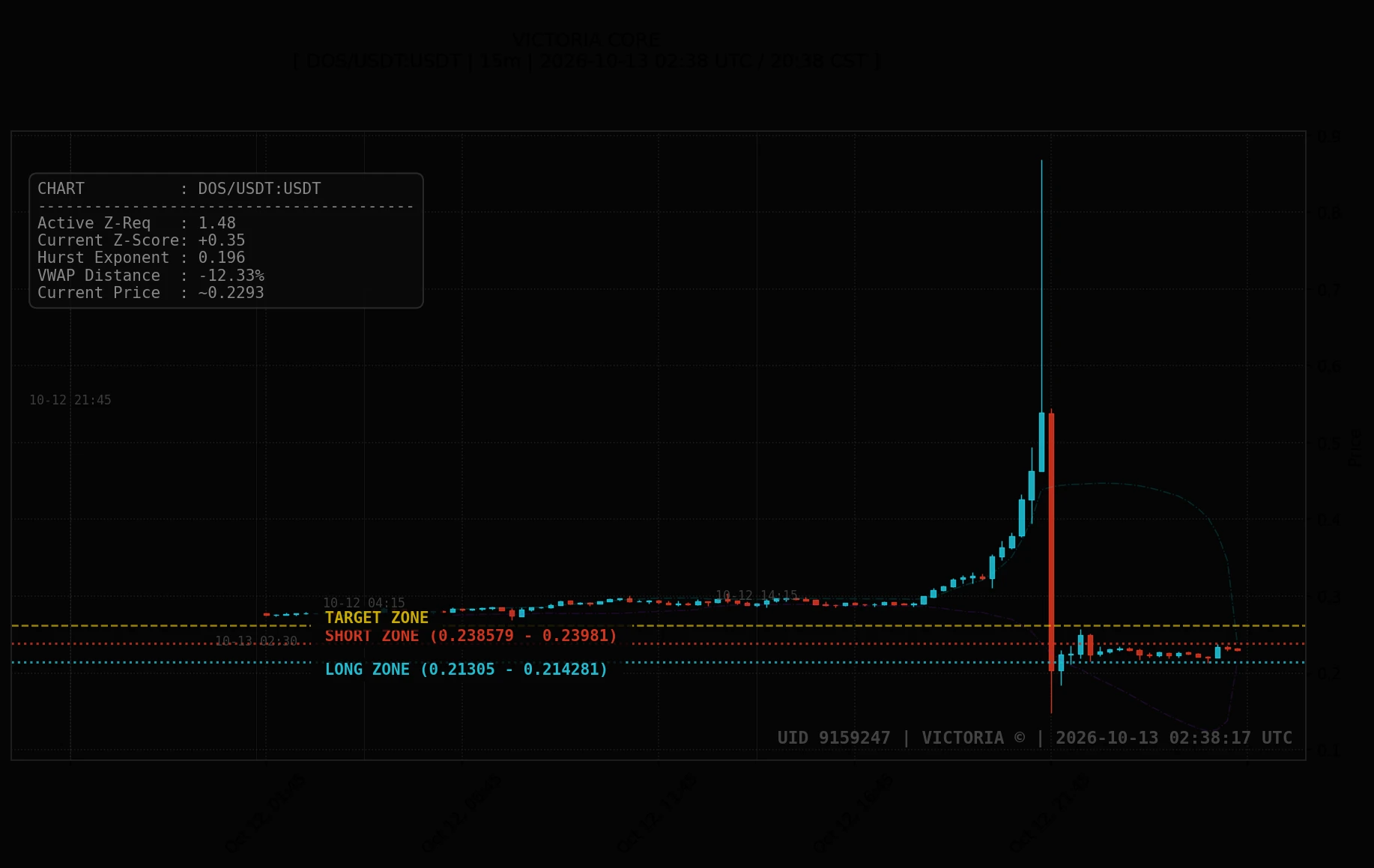The width and height of the screenshot is (1374, 868).
Task: Click the cyan candle with the tallest wick
Action: [x=1041, y=442]
